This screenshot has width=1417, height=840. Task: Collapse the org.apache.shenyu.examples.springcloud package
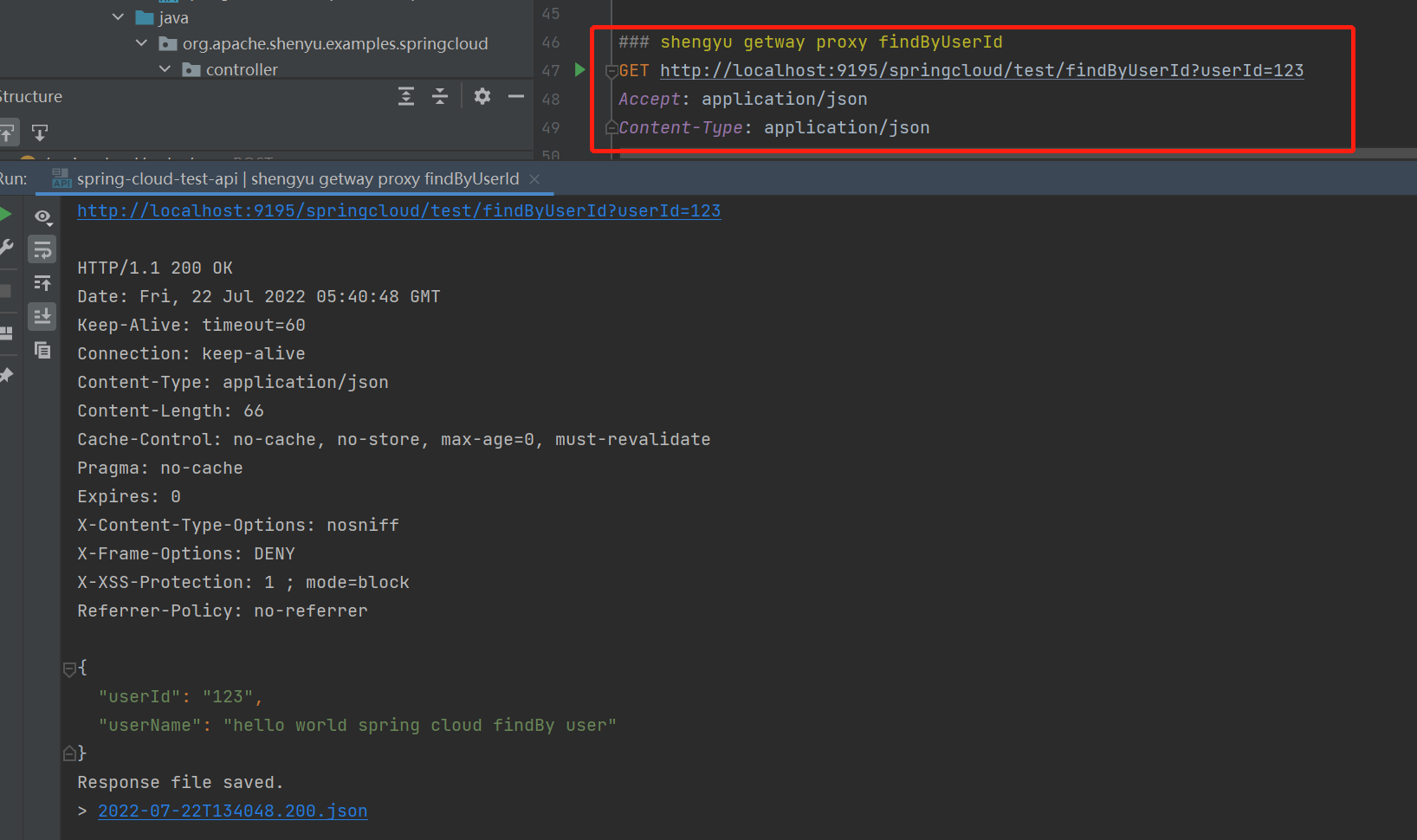[x=142, y=43]
